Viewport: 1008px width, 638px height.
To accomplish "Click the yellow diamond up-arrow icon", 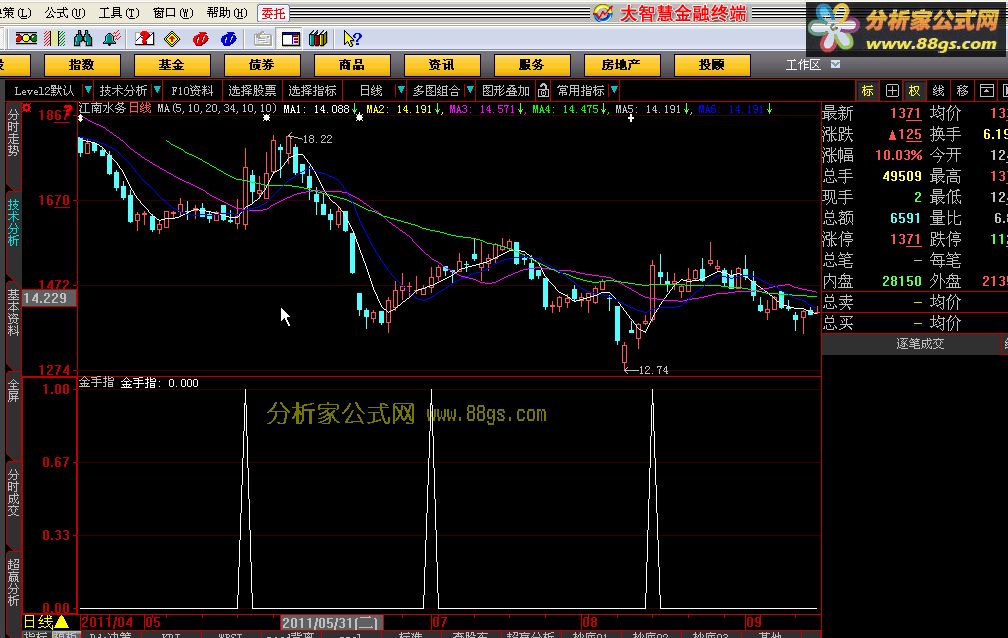I will pyautogui.click(x=172, y=39).
